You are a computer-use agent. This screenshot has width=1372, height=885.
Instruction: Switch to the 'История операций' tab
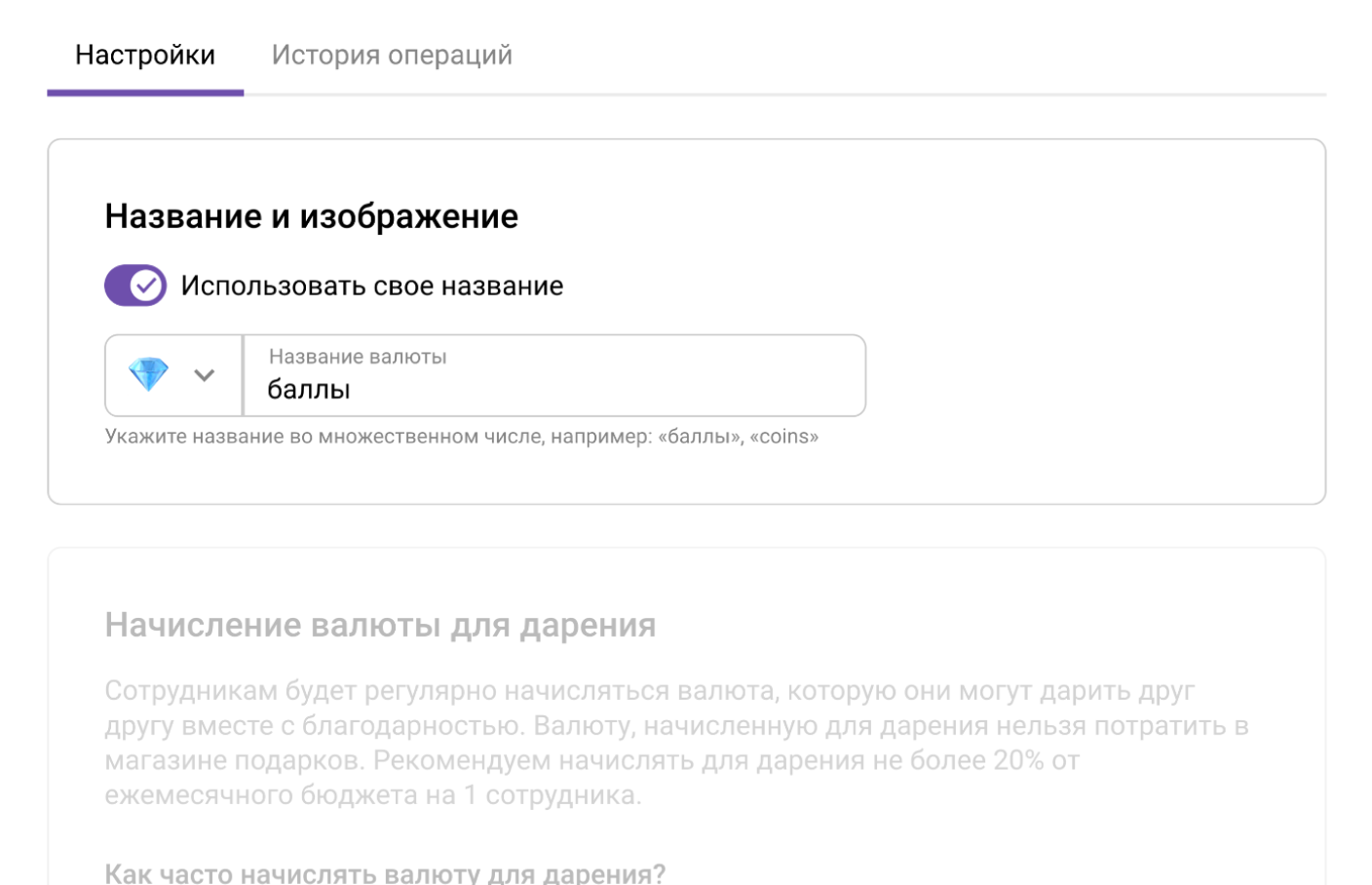[393, 55]
